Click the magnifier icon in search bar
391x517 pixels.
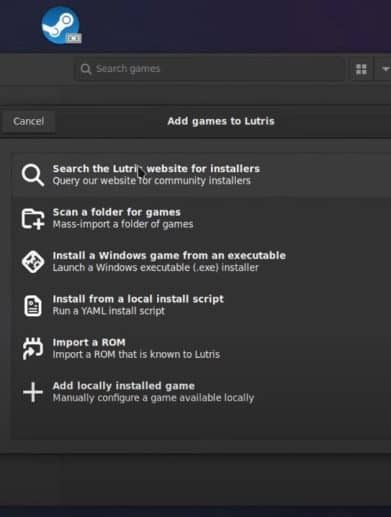(x=86, y=69)
